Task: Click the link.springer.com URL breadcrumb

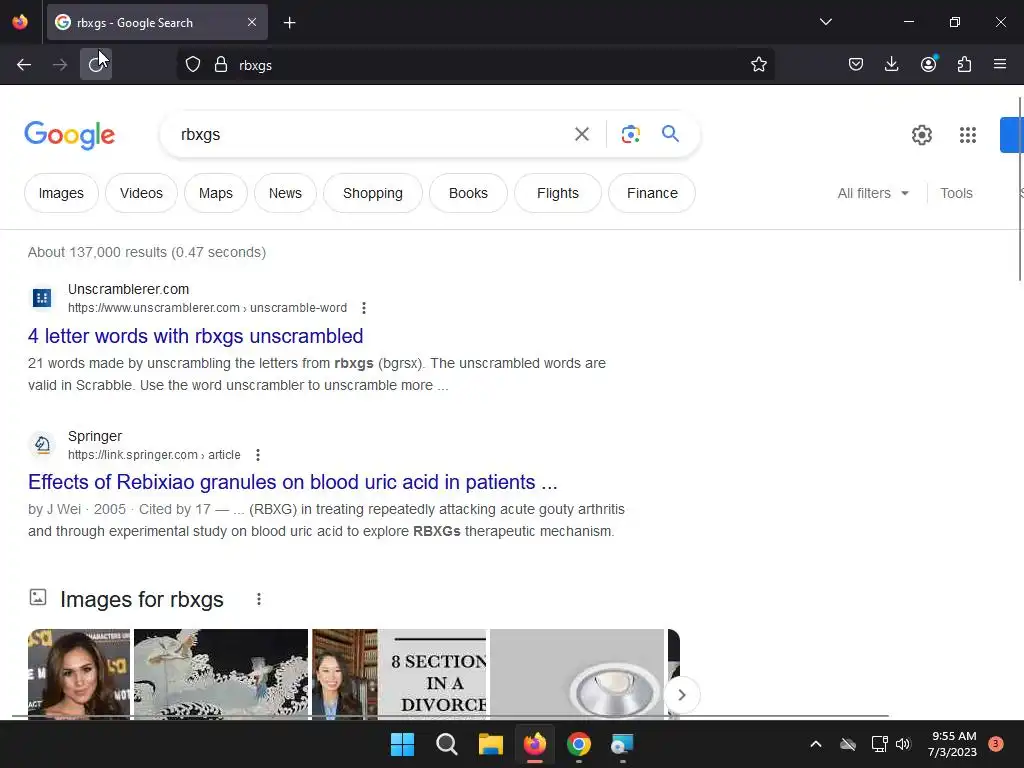Action: click(154, 455)
